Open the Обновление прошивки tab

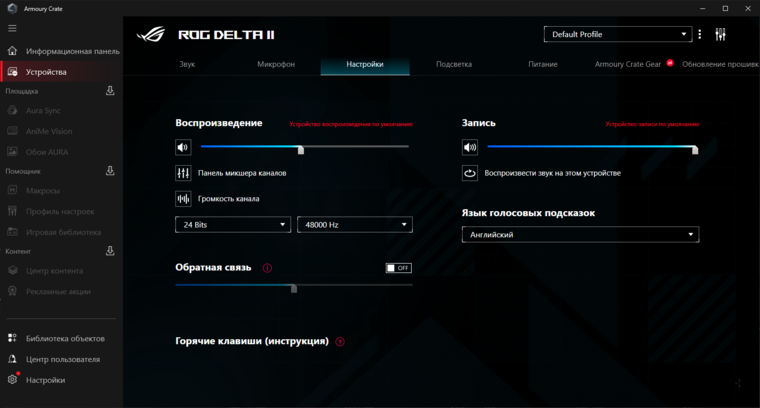pyautogui.click(x=720, y=64)
